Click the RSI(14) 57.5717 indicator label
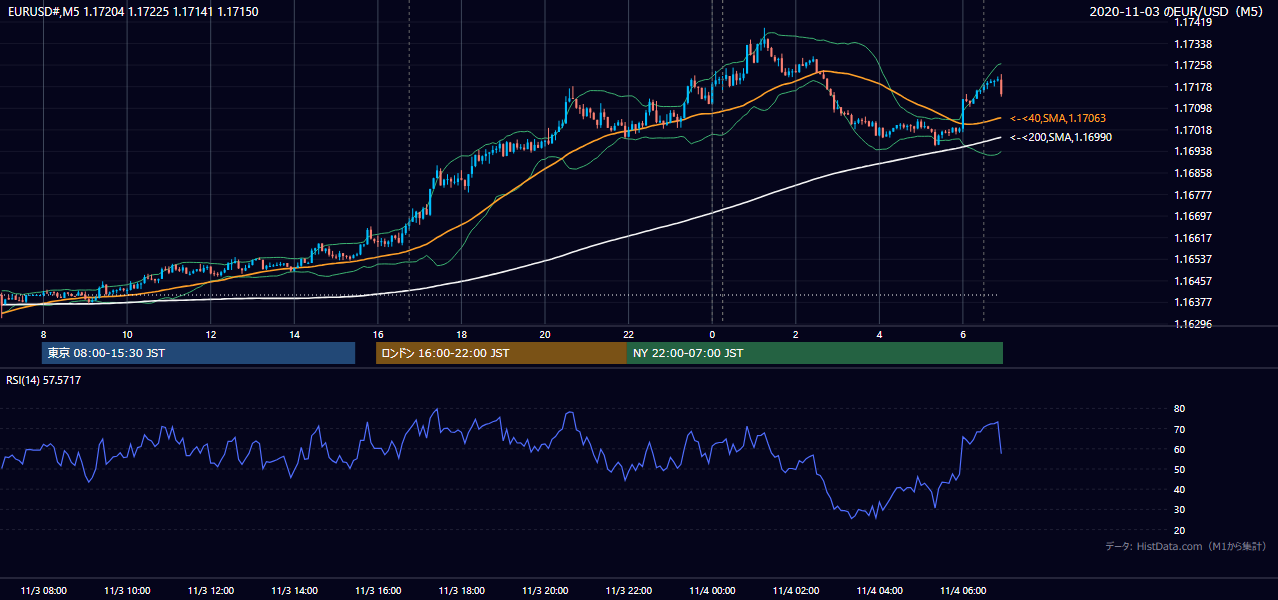The height and width of the screenshot is (600, 1278). click(44, 381)
